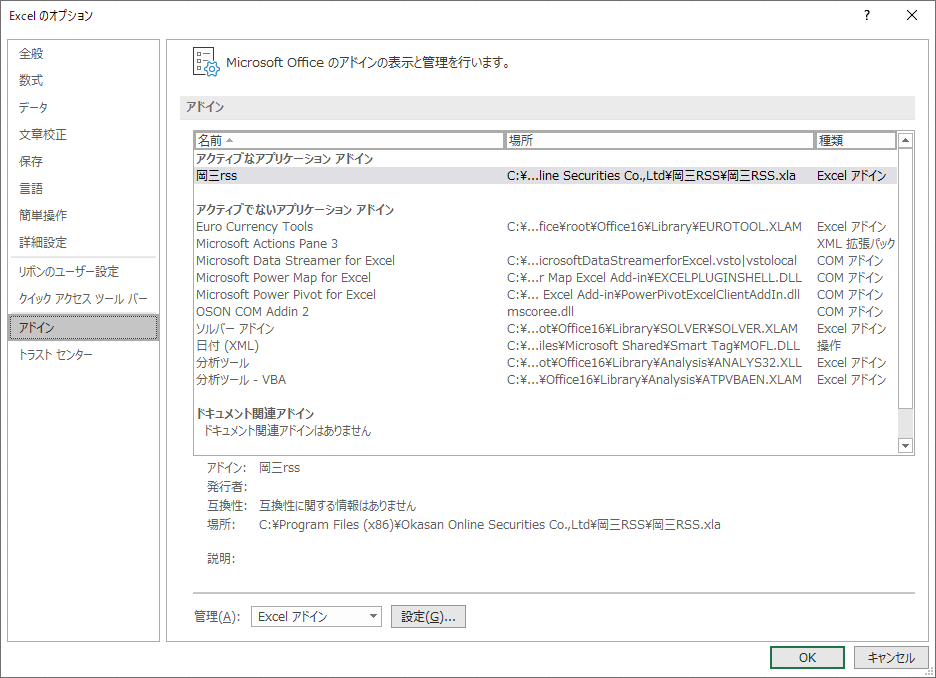Click the add-ins gear icon in header
The width and height of the screenshot is (936, 678).
[x=205, y=62]
